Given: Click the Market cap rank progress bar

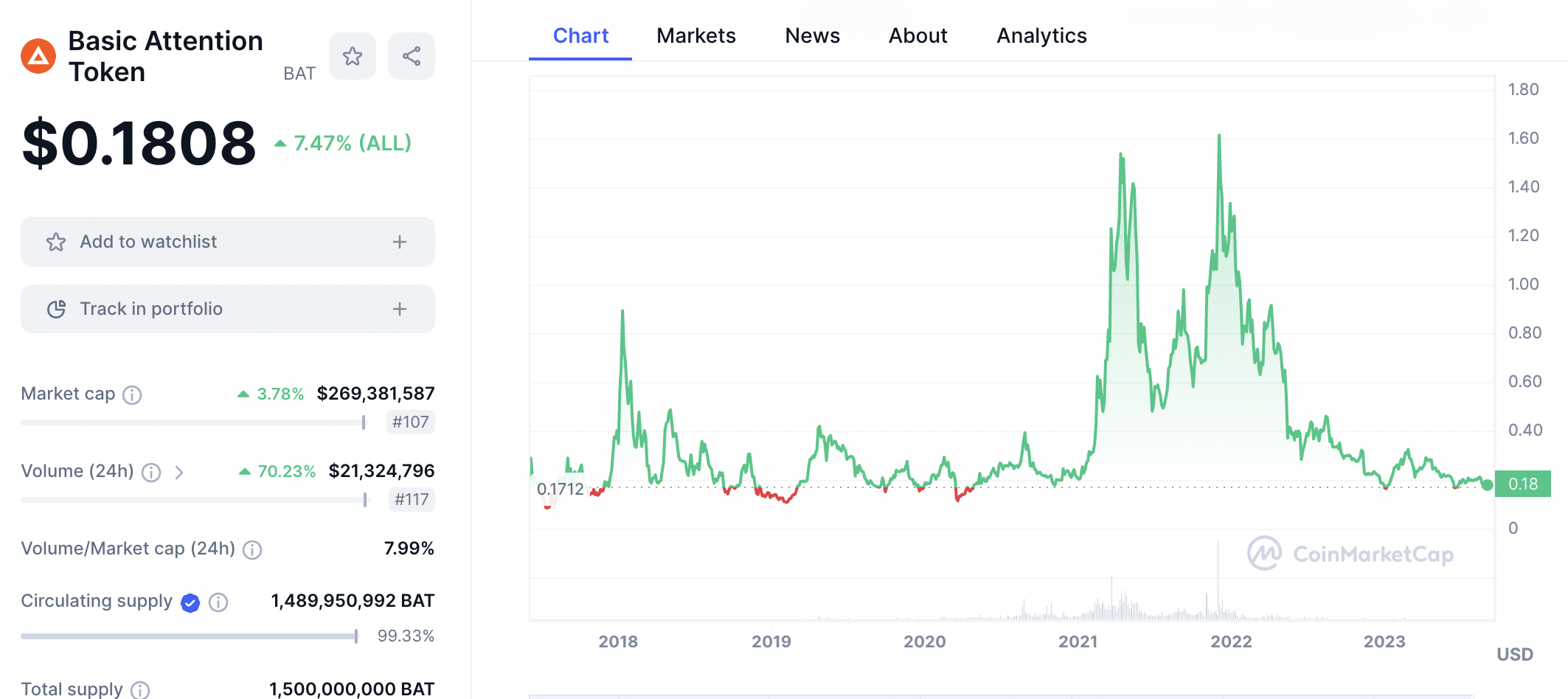Looking at the screenshot, I should [193, 422].
